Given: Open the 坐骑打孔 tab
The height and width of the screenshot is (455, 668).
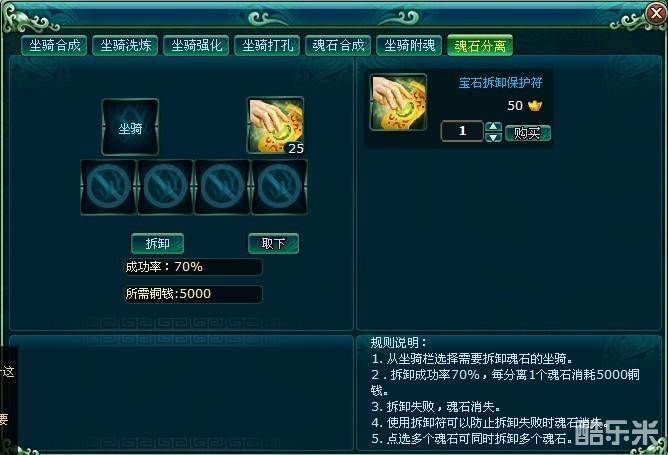Looking at the screenshot, I should click(267, 45).
